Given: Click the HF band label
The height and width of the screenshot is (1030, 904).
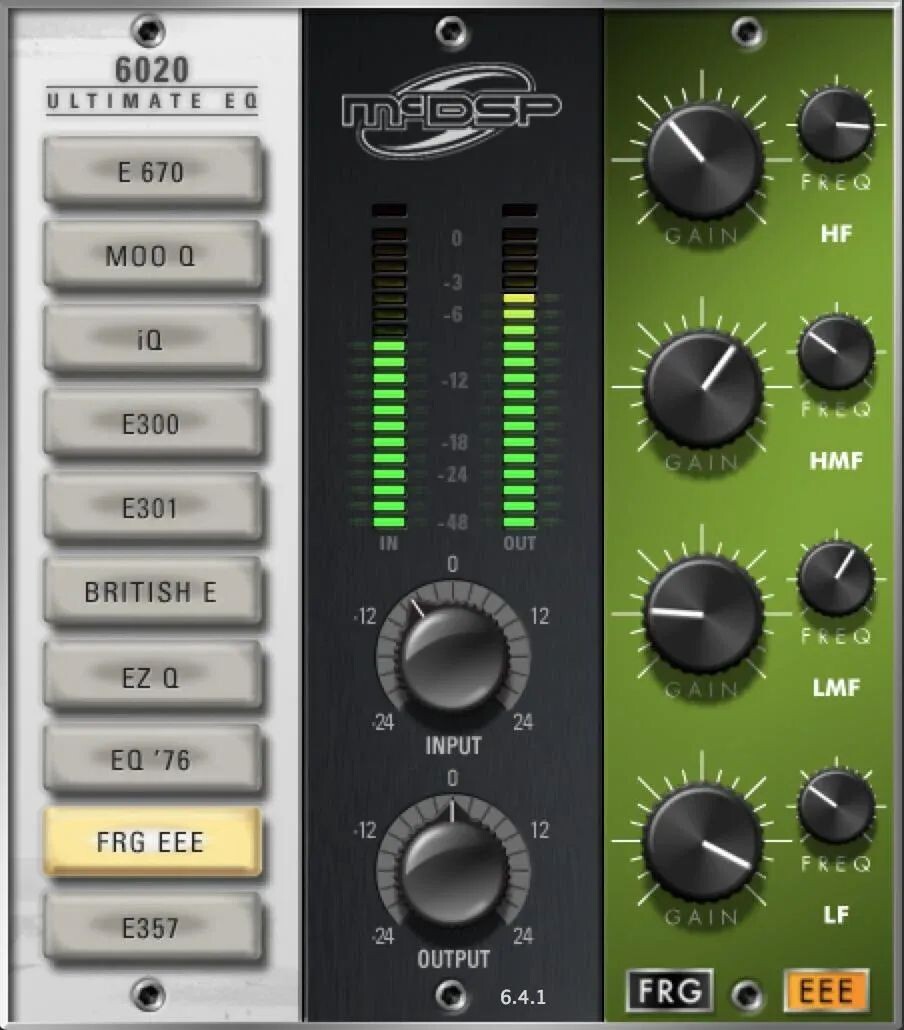Looking at the screenshot, I should [836, 233].
